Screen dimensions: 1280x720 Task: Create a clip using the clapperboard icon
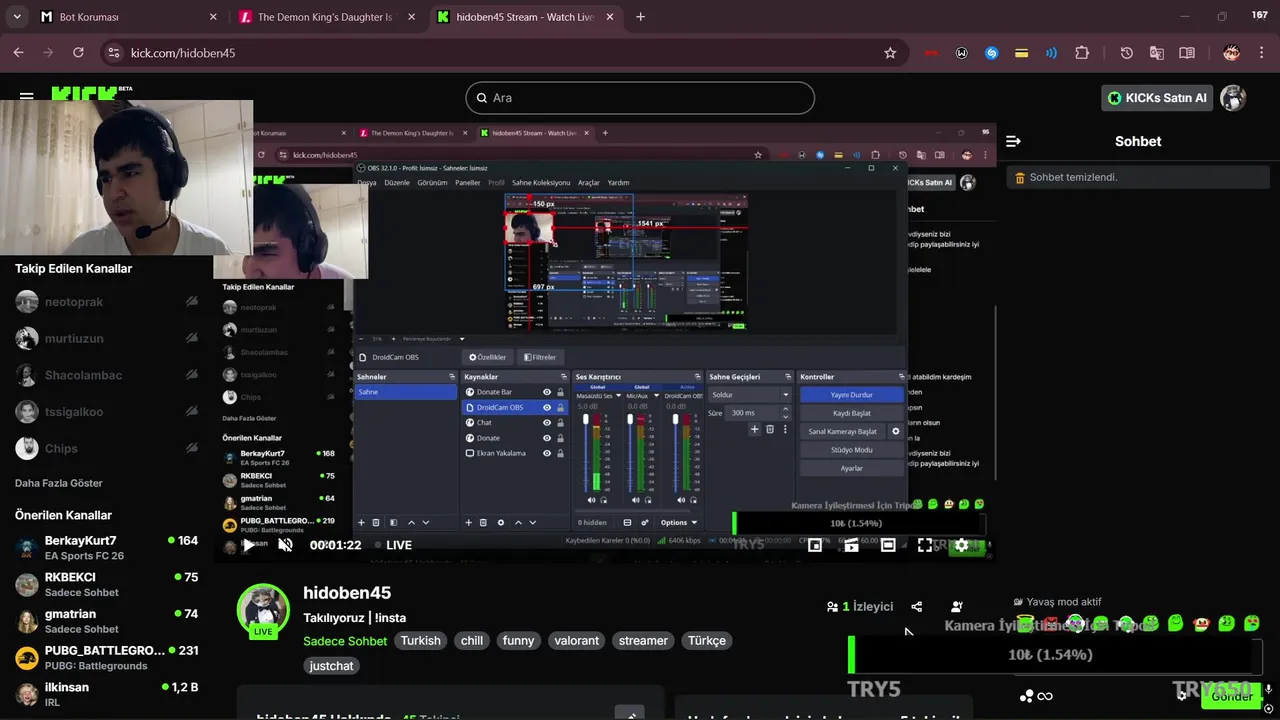tap(851, 545)
